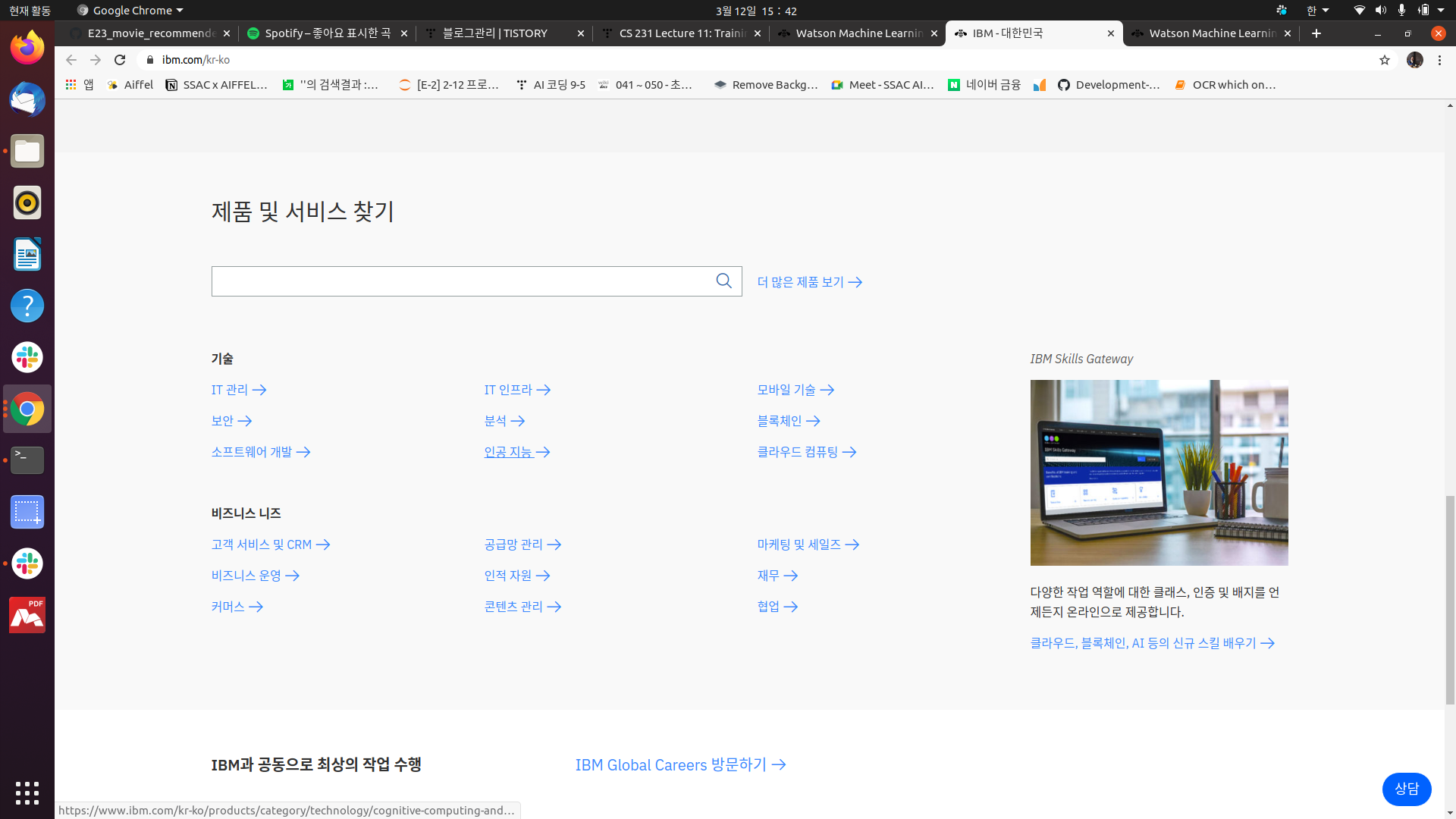1456x819 pixels.
Task: Open the 인공 지능 link
Action: [517, 452]
